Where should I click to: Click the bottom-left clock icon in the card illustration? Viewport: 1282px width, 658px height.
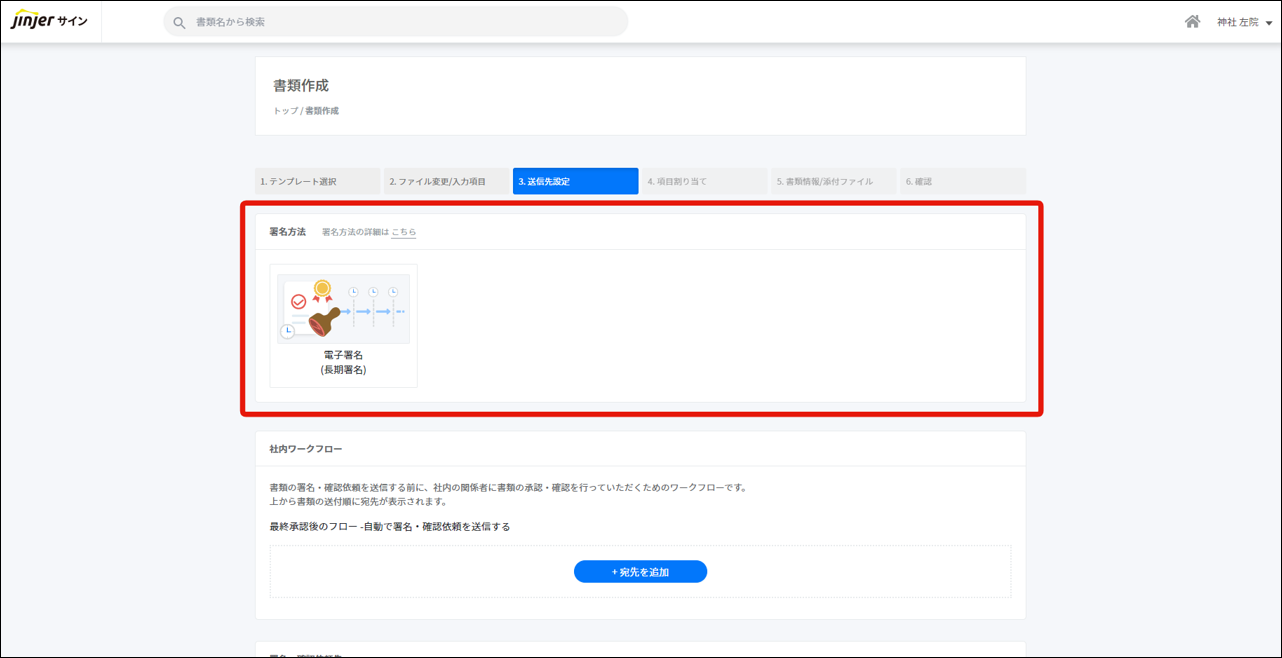[x=288, y=331]
